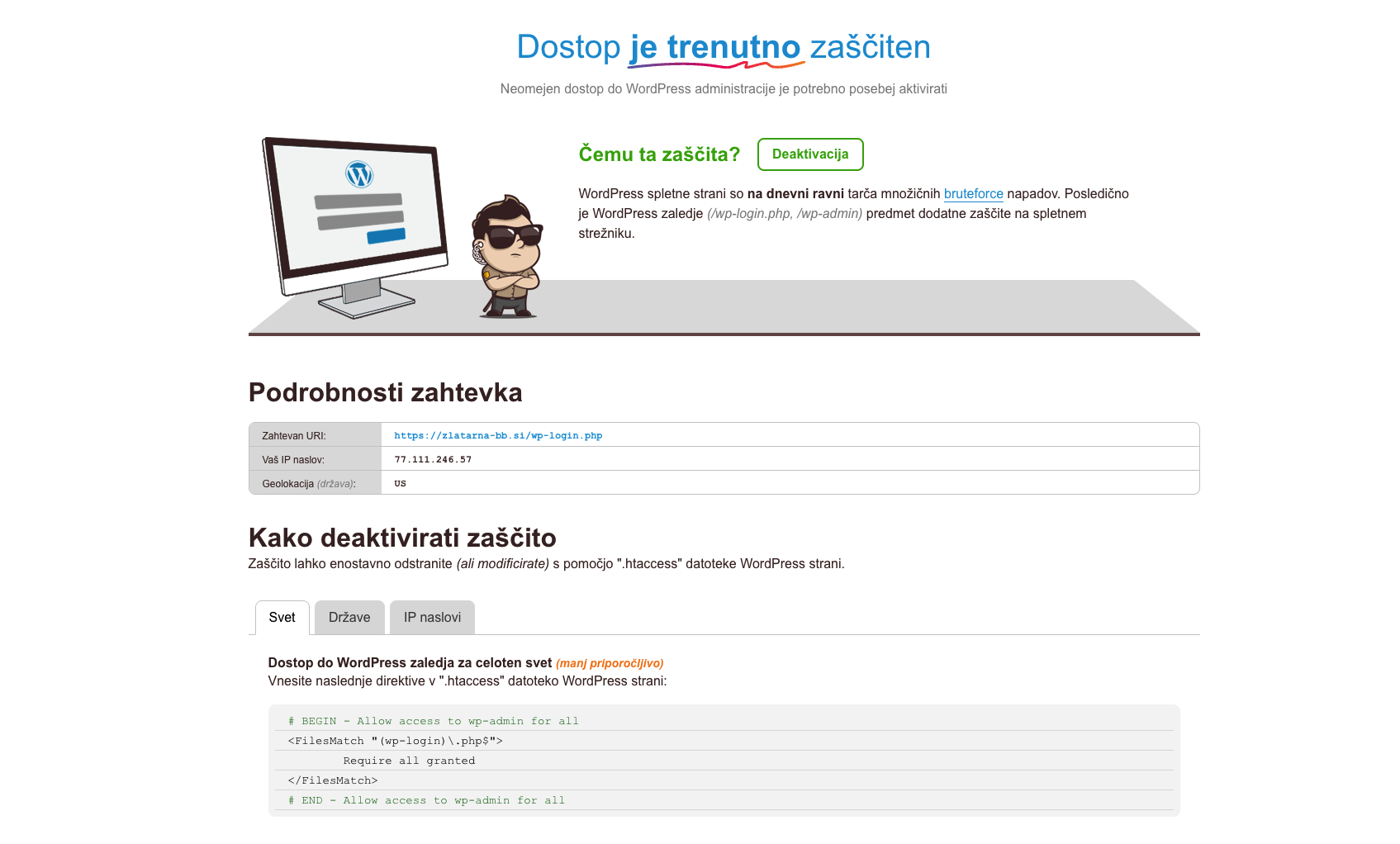
Task: Open the zlatarna-bb.si wp-login.php URI link
Action: tap(498, 435)
